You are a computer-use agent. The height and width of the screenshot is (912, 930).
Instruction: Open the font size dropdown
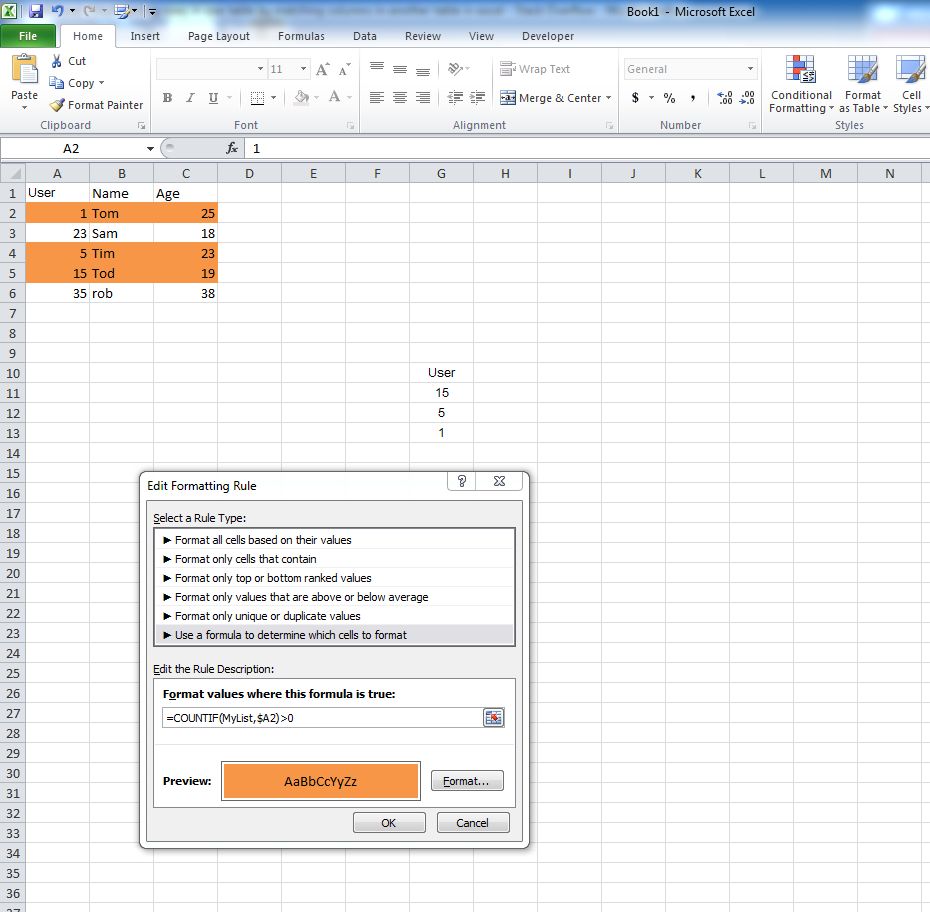tap(303, 69)
